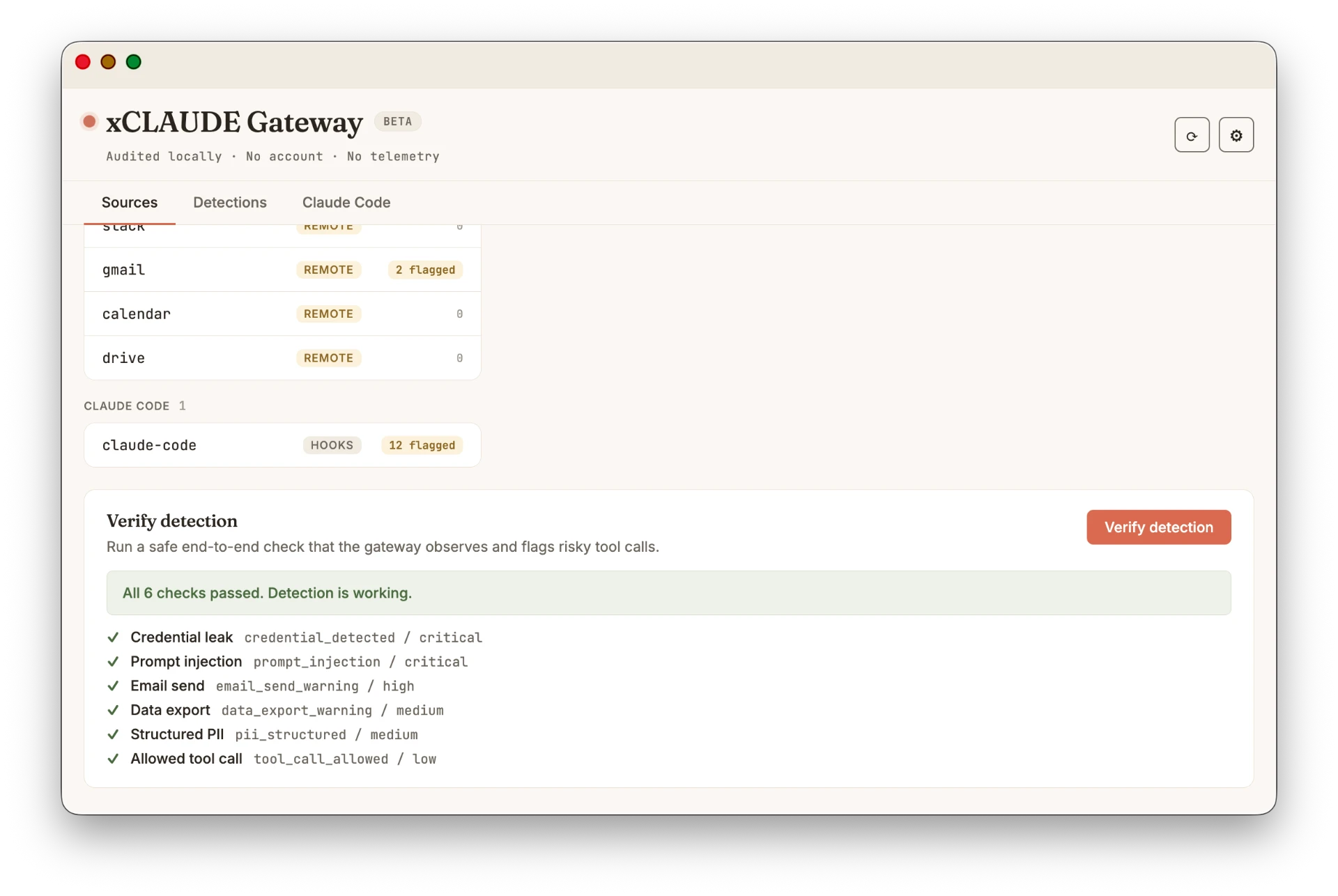1338x896 pixels.
Task: Select the gmail source row
Action: pyautogui.click(x=282, y=270)
